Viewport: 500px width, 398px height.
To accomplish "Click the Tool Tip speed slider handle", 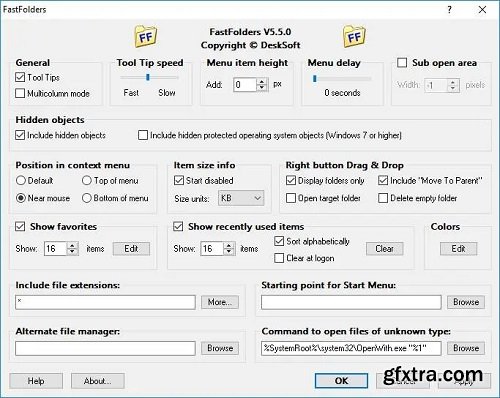I will click(148, 77).
